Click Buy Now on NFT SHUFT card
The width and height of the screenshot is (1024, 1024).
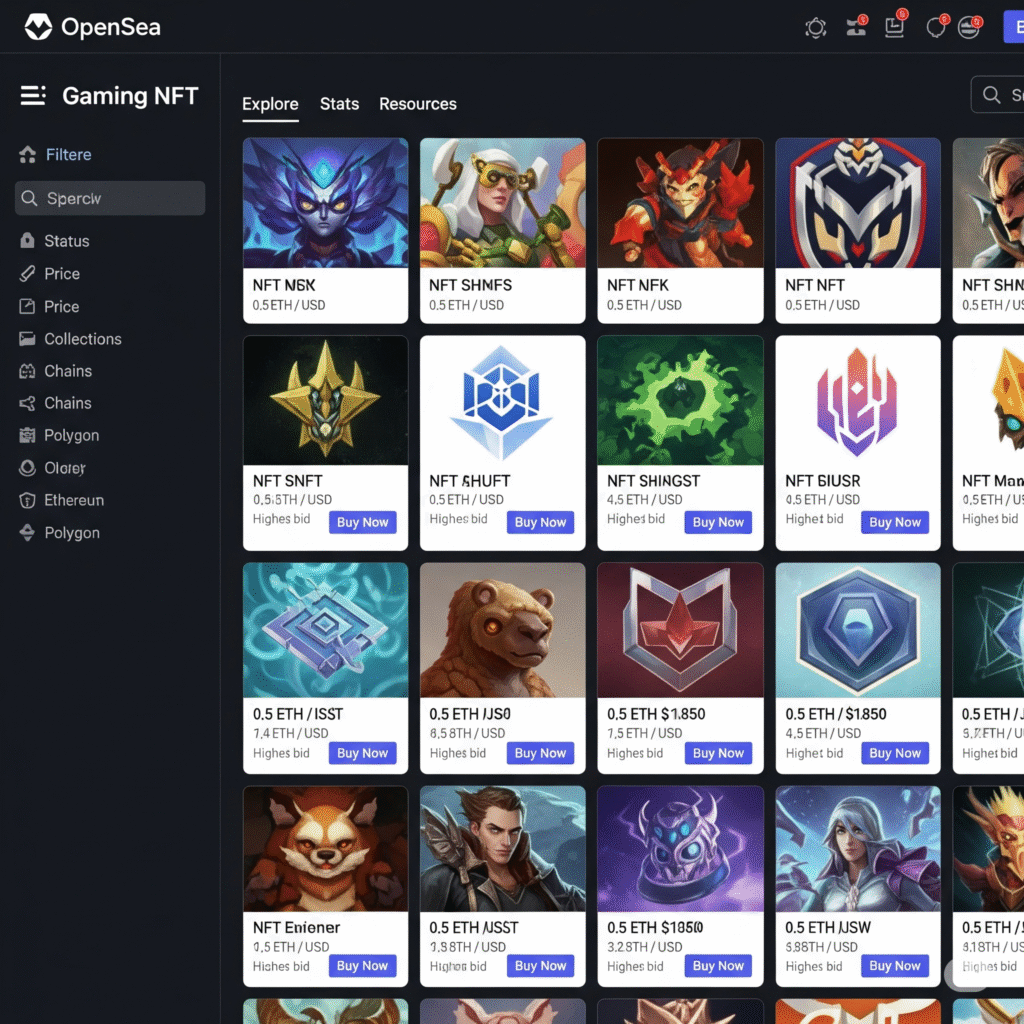[x=540, y=522]
